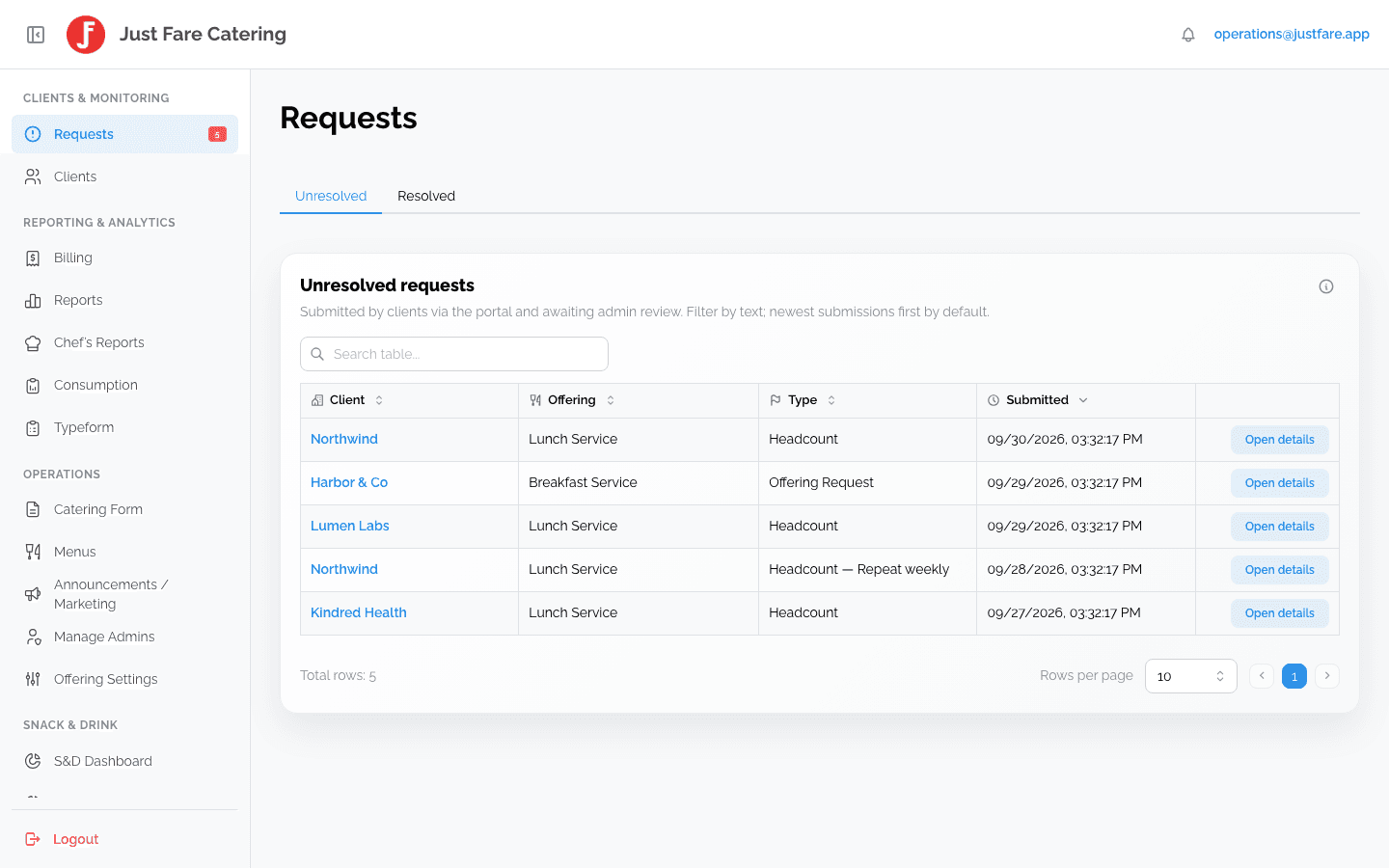The image size is (1389, 868).
Task: Click the Reports chart icon in sidebar
Action: [x=33, y=301]
